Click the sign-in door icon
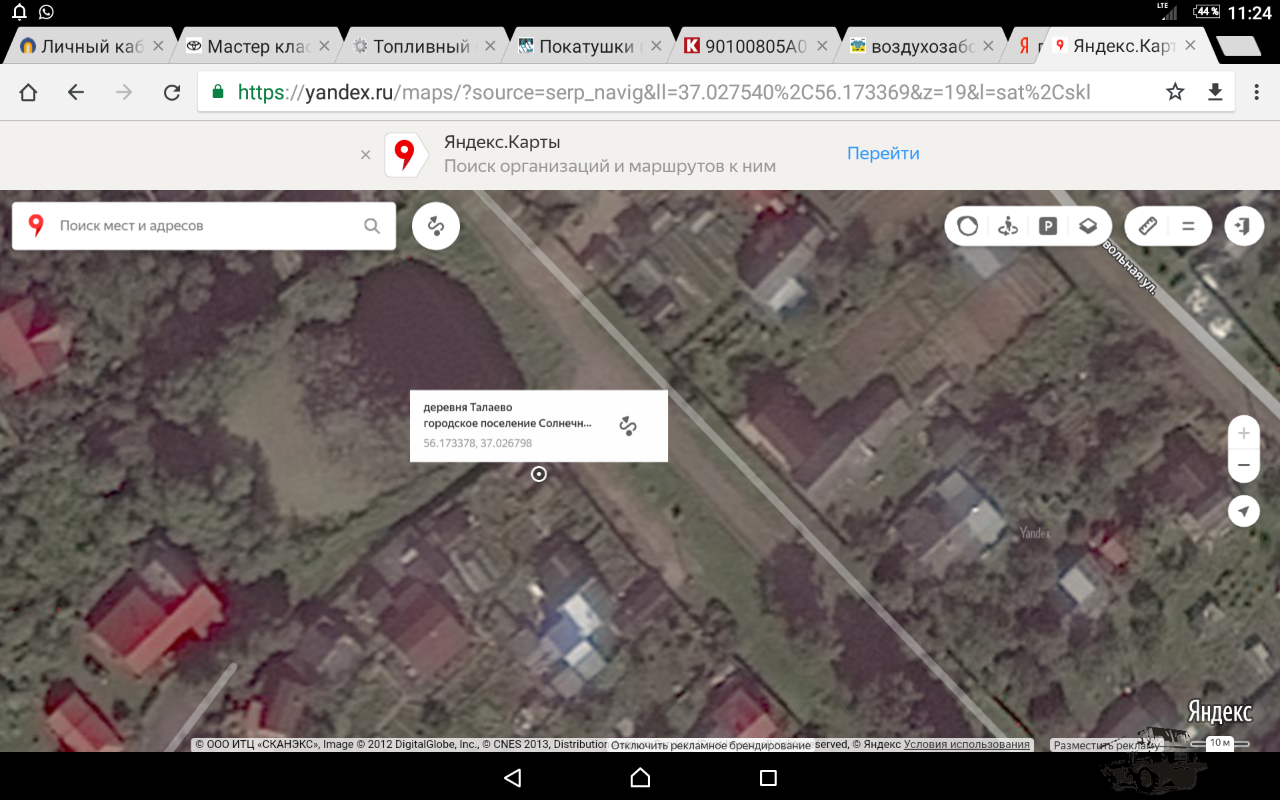 [1244, 226]
